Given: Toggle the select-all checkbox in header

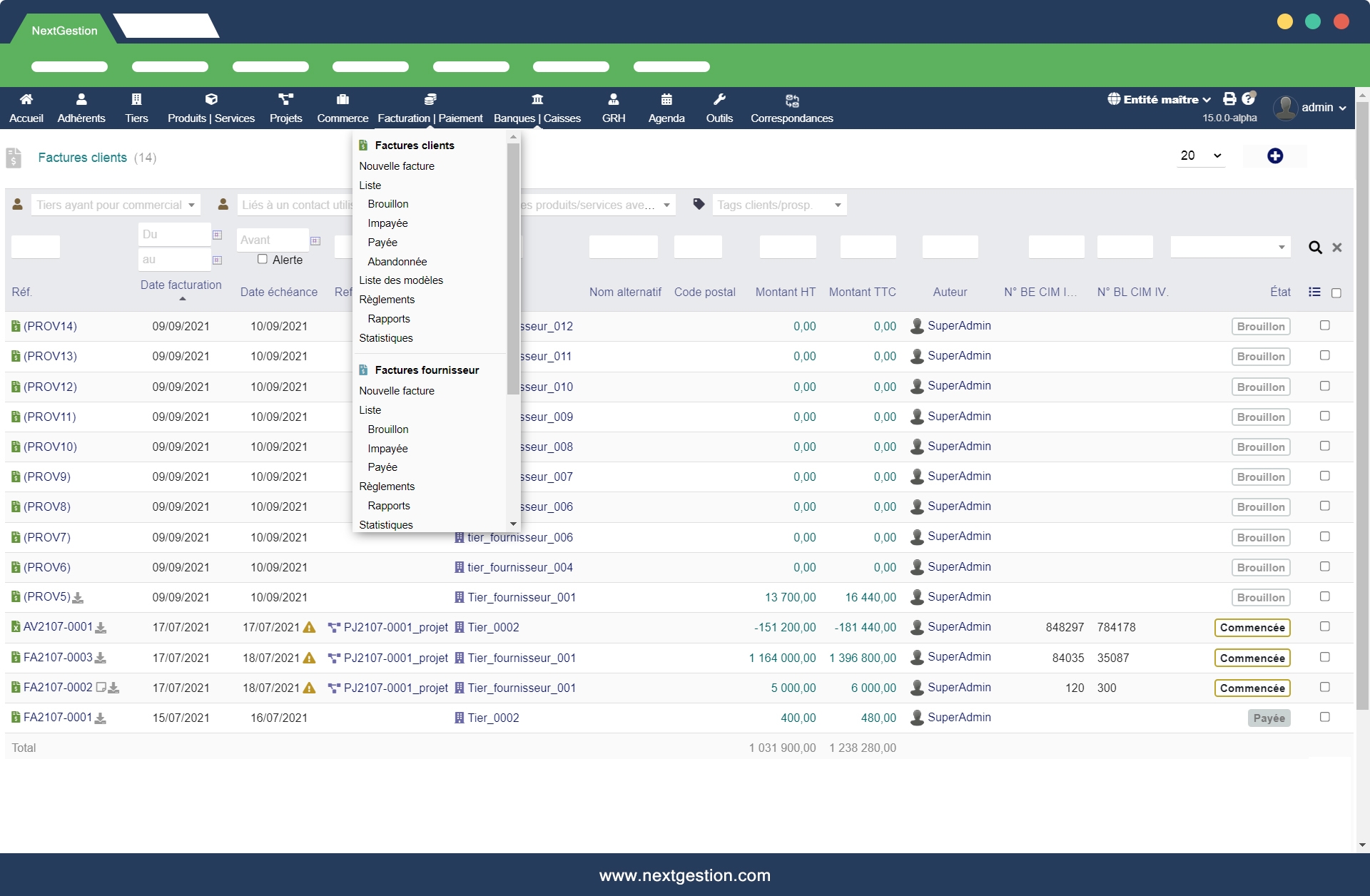Looking at the screenshot, I should coord(1336,292).
